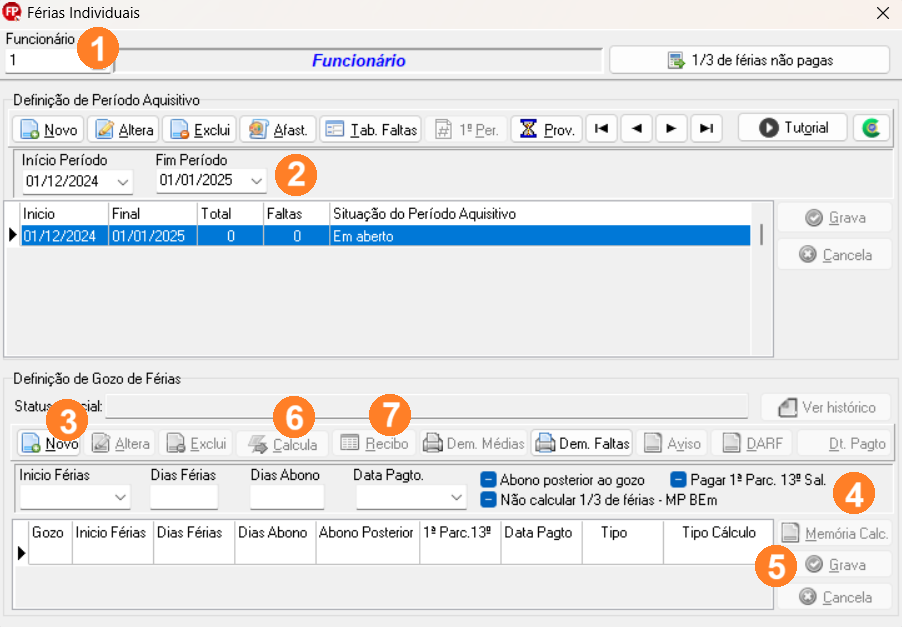
Task: Click the Gozo column header
Action: tap(49, 533)
